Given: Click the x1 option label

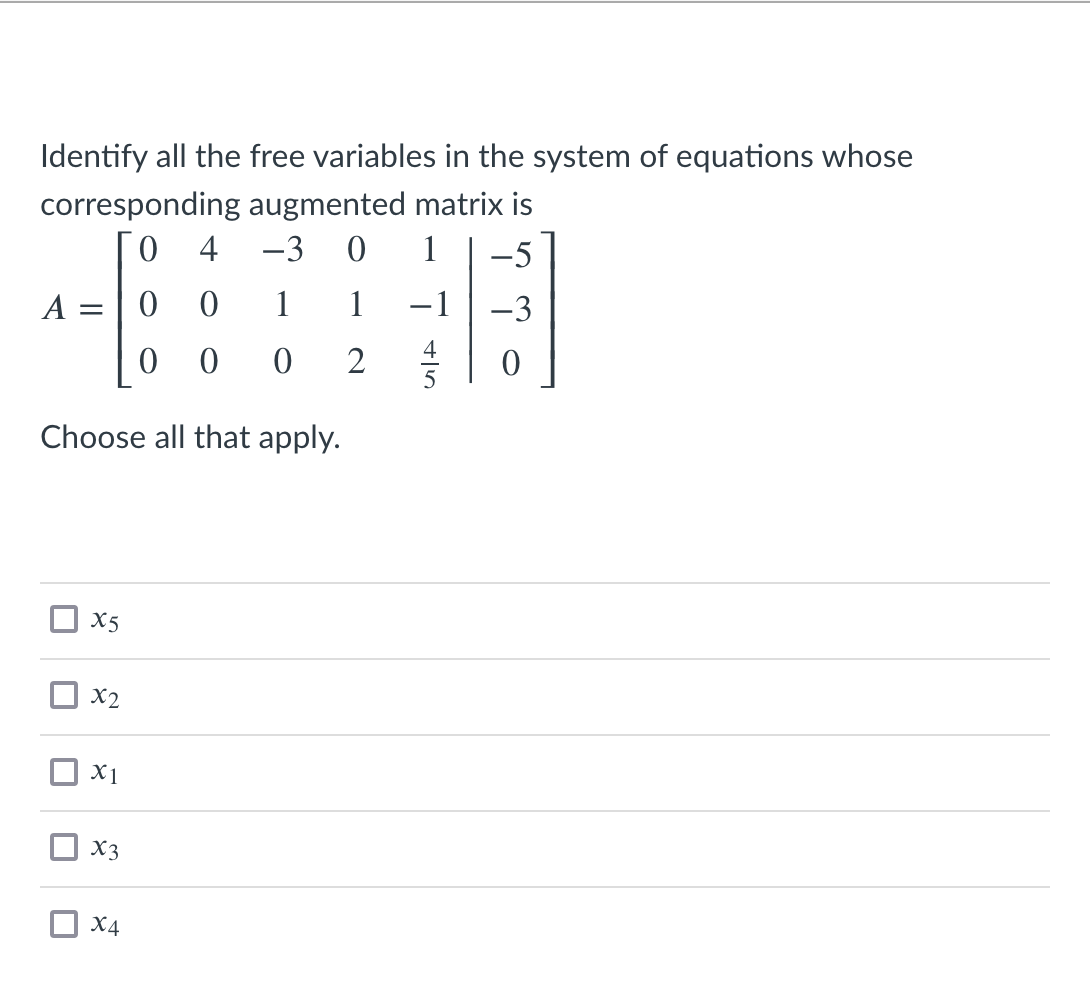Looking at the screenshot, I should pyautogui.click(x=103, y=773).
